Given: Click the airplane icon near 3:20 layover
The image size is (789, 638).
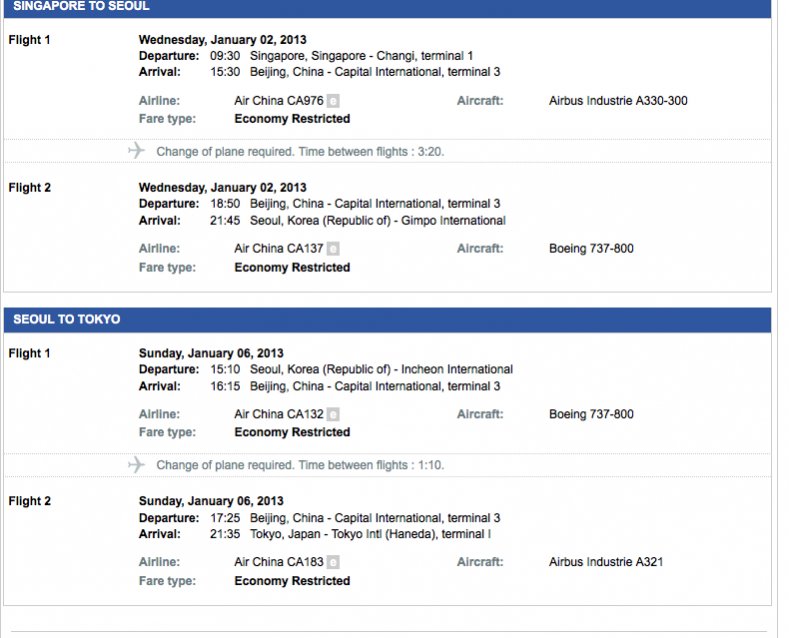Looking at the screenshot, I should tap(136, 150).
